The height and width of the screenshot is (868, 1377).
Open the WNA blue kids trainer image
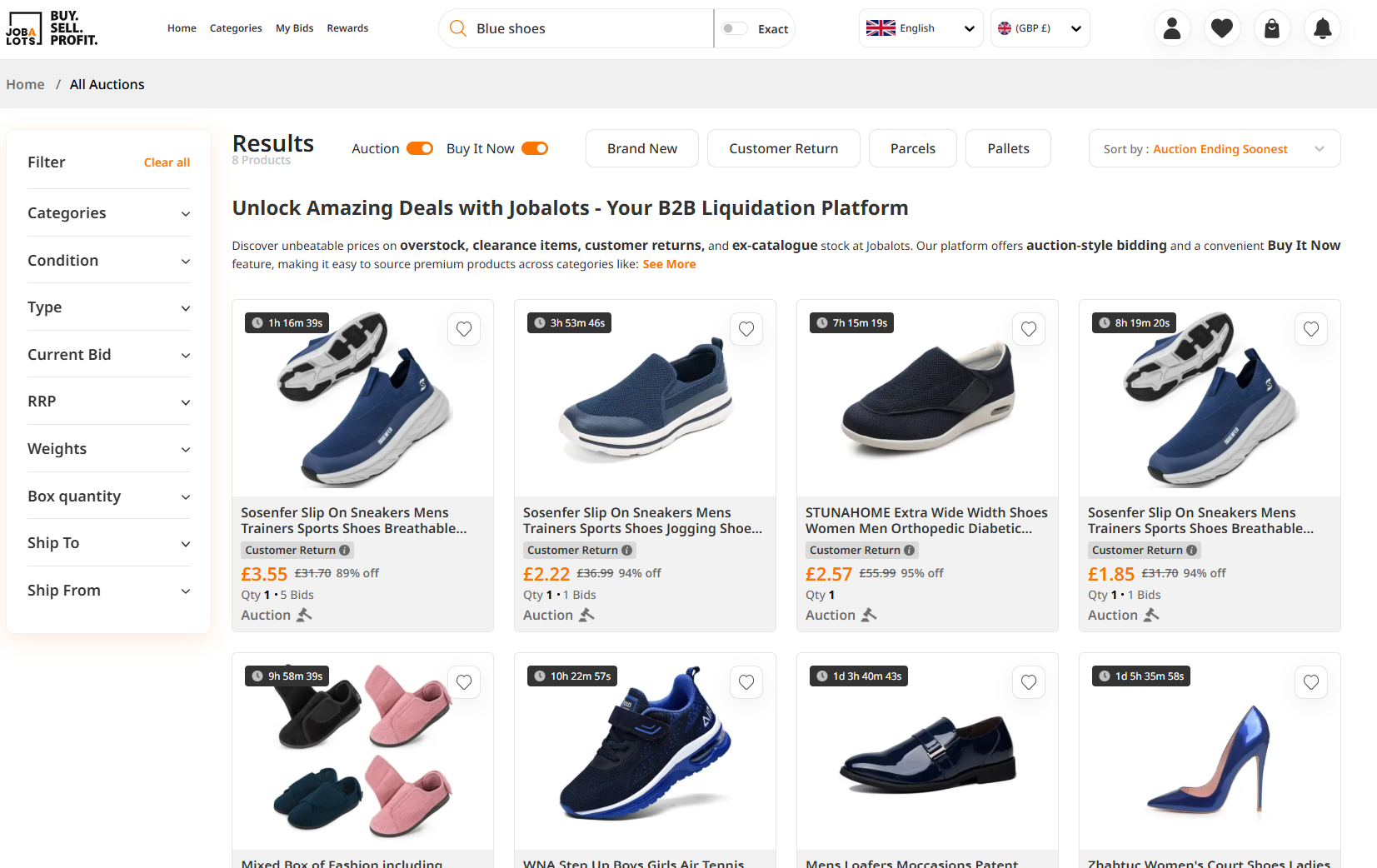645,751
